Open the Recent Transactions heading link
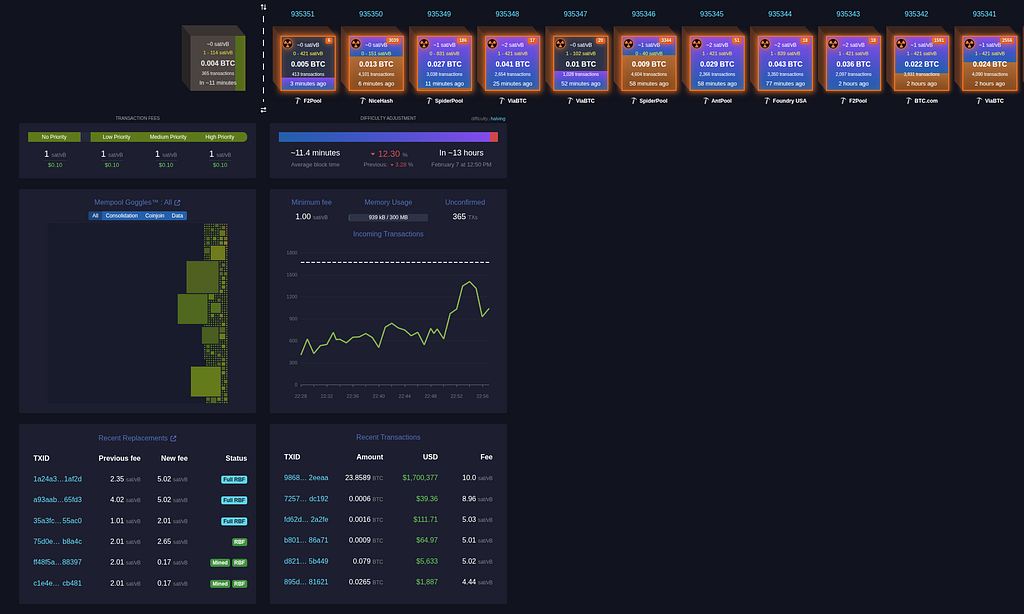 coord(388,437)
